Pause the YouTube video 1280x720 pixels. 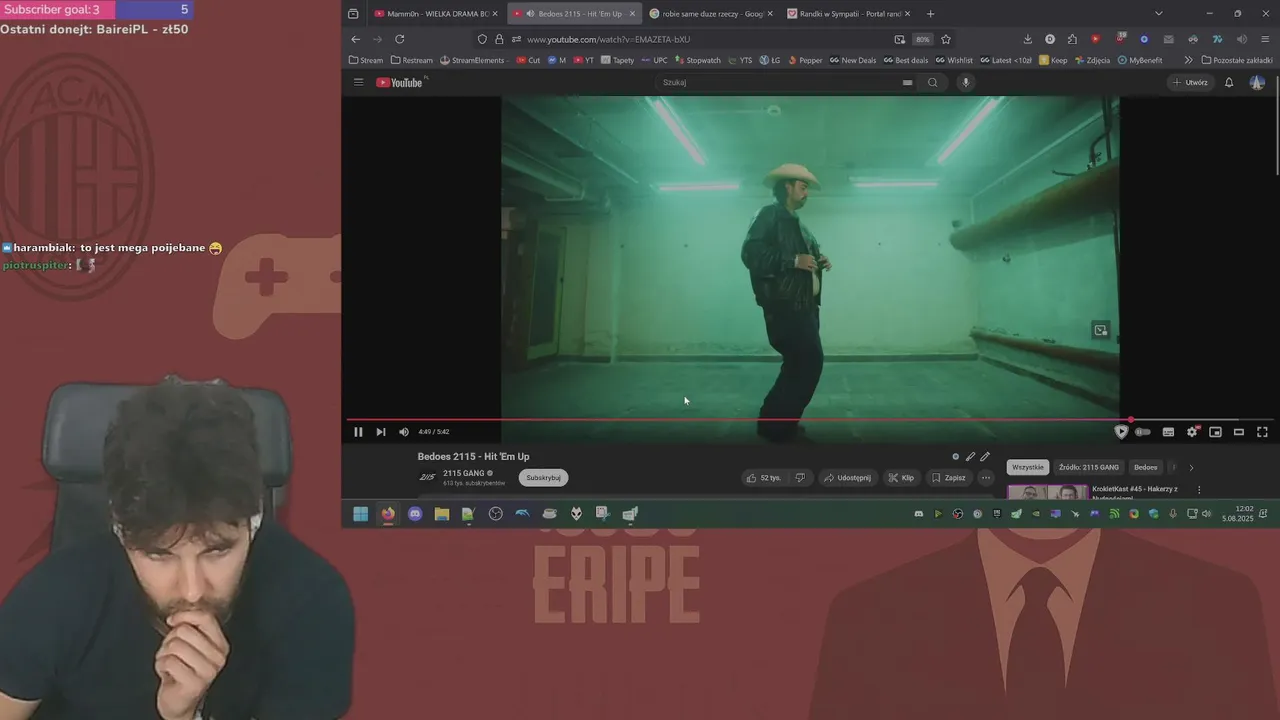(x=358, y=432)
